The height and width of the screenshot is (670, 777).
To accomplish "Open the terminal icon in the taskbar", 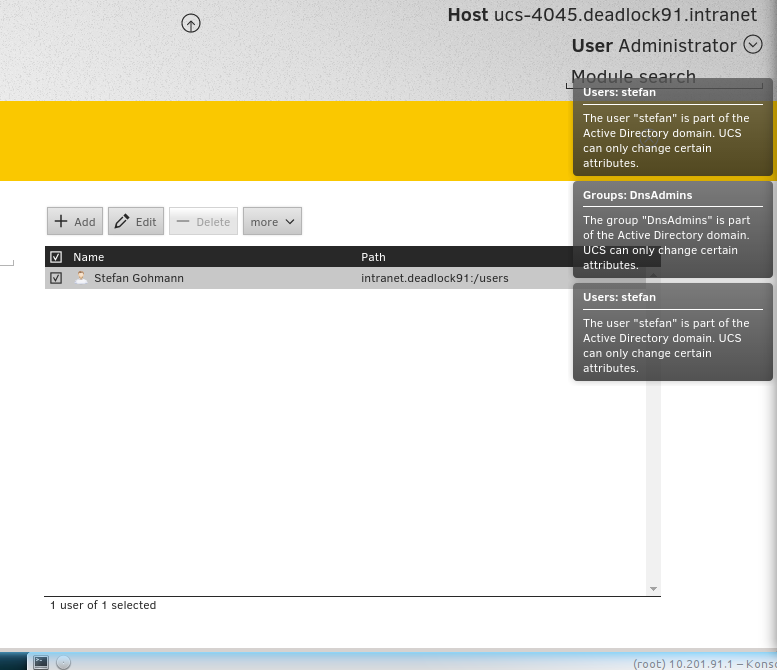I will pos(41,662).
